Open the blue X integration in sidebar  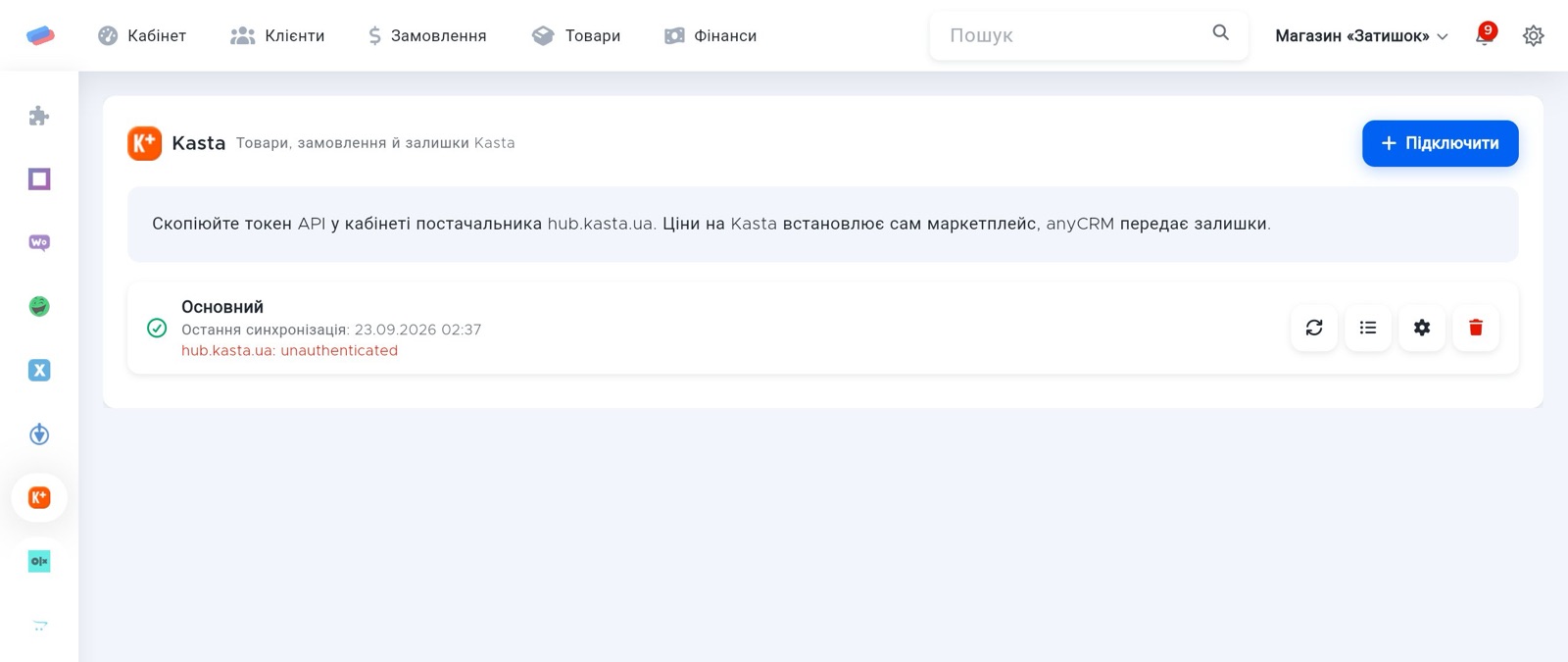tap(39, 371)
